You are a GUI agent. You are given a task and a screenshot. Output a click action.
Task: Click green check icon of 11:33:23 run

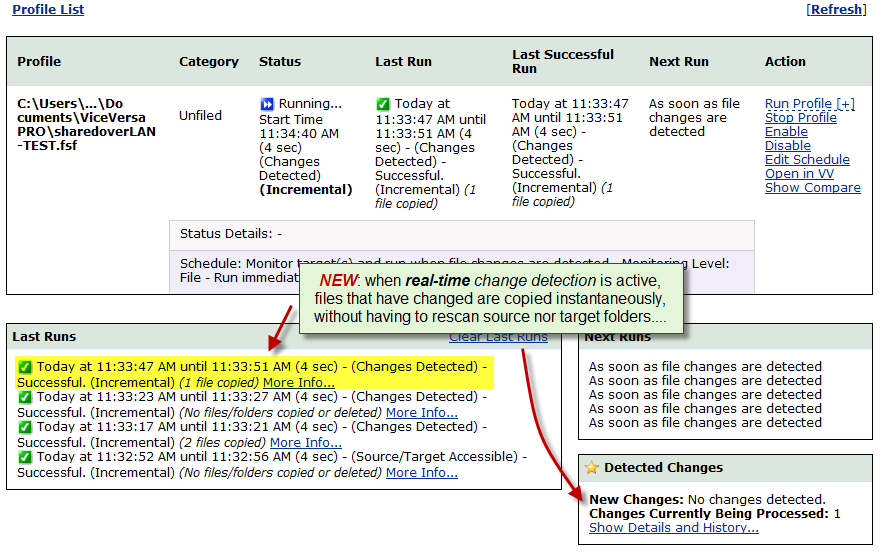(x=24, y=397)
